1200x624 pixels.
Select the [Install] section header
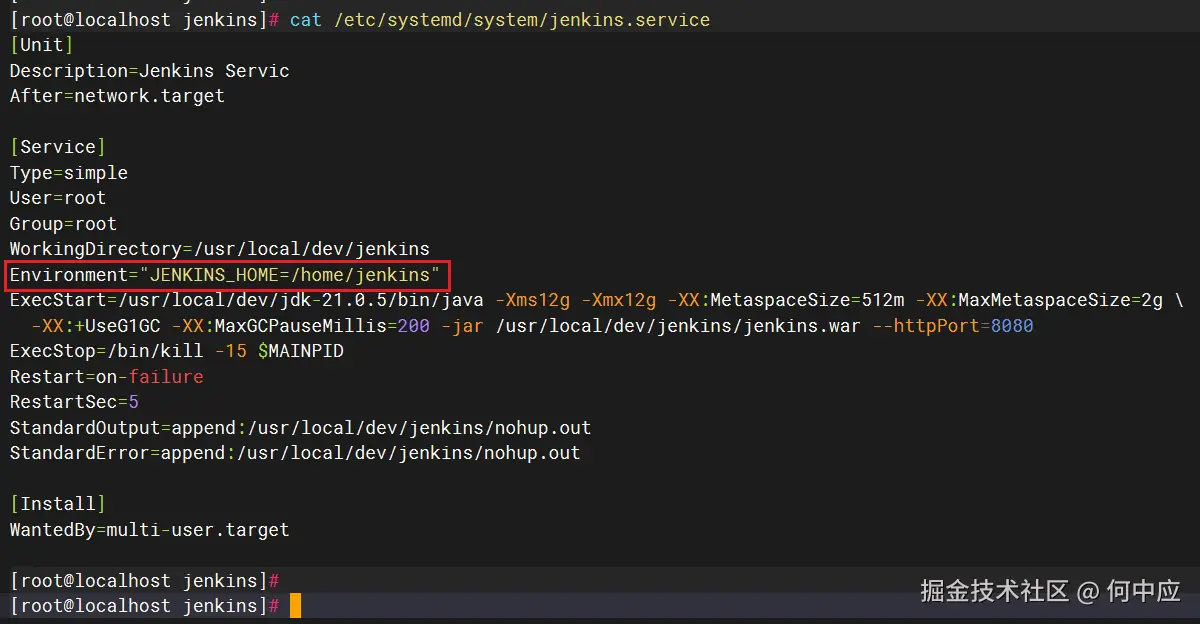coord(58,504)
